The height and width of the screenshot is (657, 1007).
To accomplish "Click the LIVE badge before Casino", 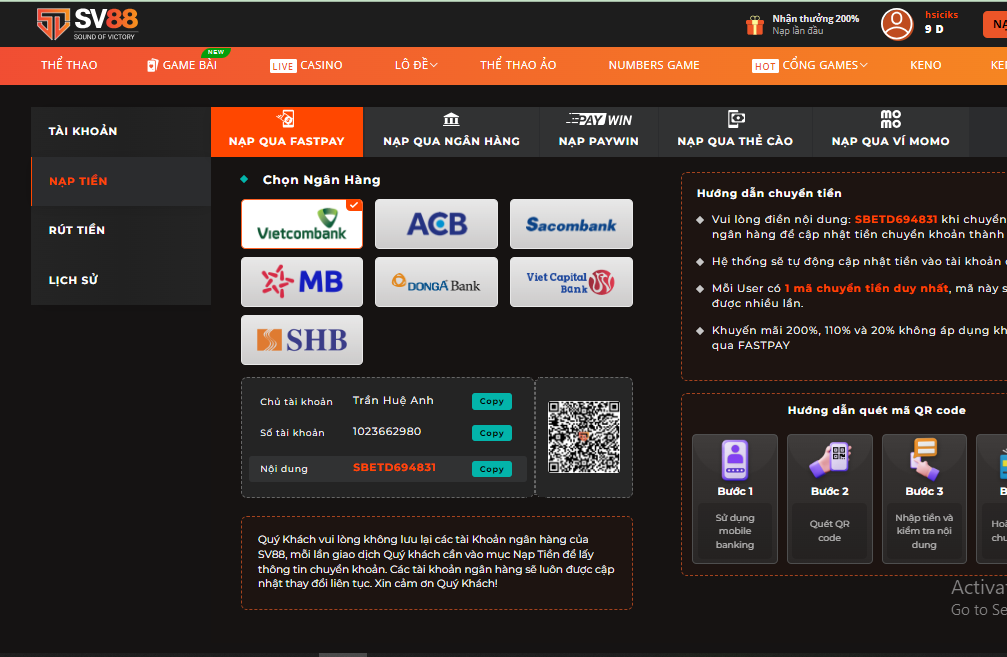I will click(283, 66).
